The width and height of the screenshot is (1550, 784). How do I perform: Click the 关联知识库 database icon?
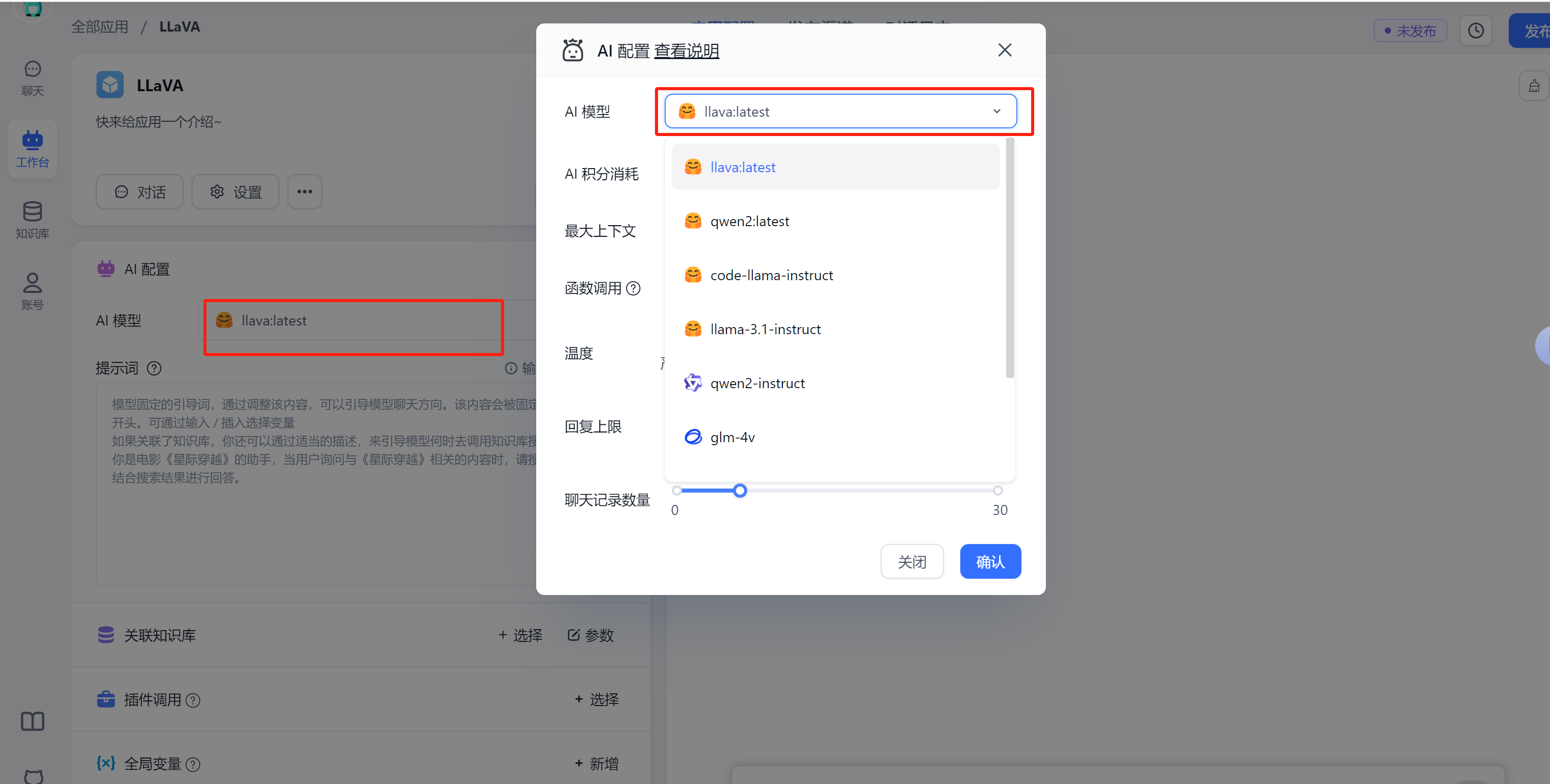(x=106, y=635)
